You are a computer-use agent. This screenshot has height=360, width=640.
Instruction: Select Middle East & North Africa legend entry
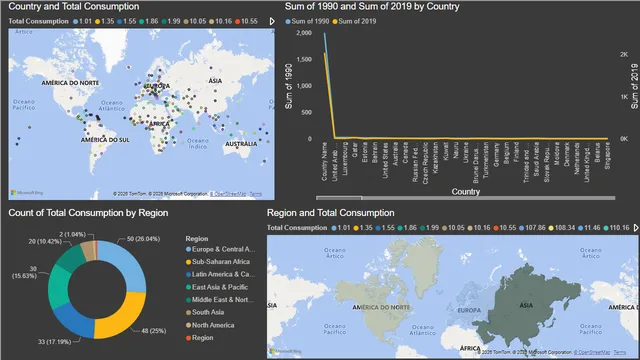220,300
